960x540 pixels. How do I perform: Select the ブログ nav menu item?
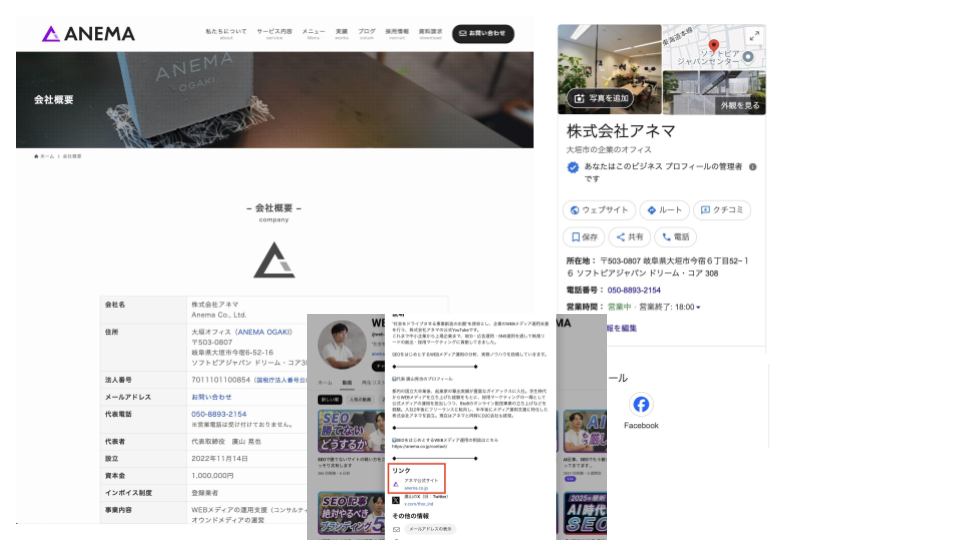point(367,33)
